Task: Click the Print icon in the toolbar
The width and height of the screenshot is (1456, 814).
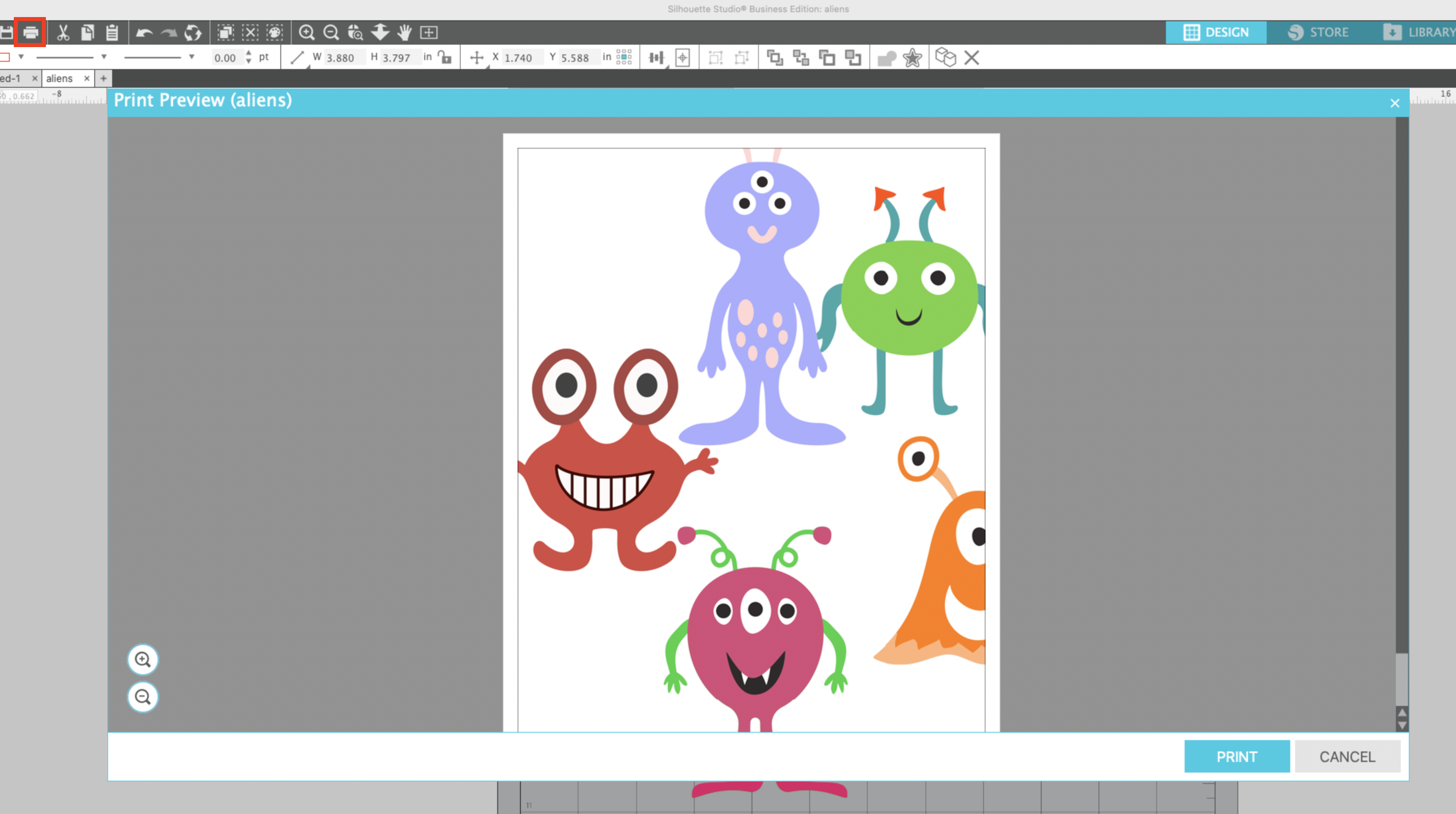Action: click(x=30, y=32)
